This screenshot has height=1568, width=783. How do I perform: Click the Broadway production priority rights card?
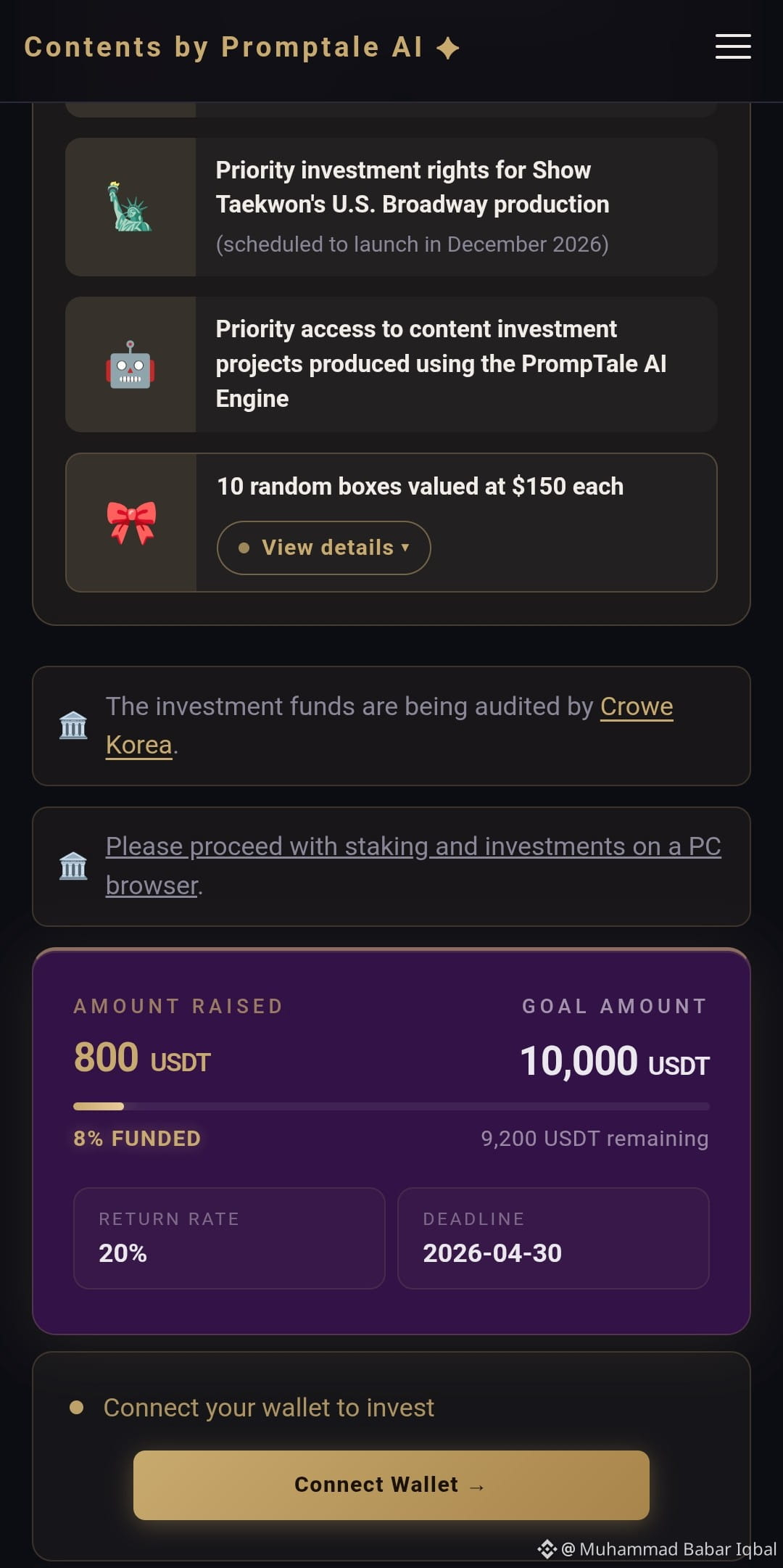391,207
